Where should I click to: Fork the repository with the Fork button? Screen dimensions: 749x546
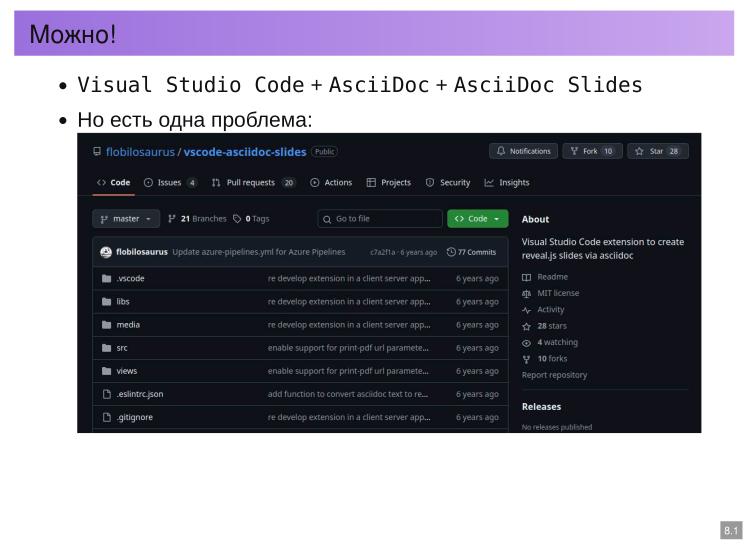[592, 151]
